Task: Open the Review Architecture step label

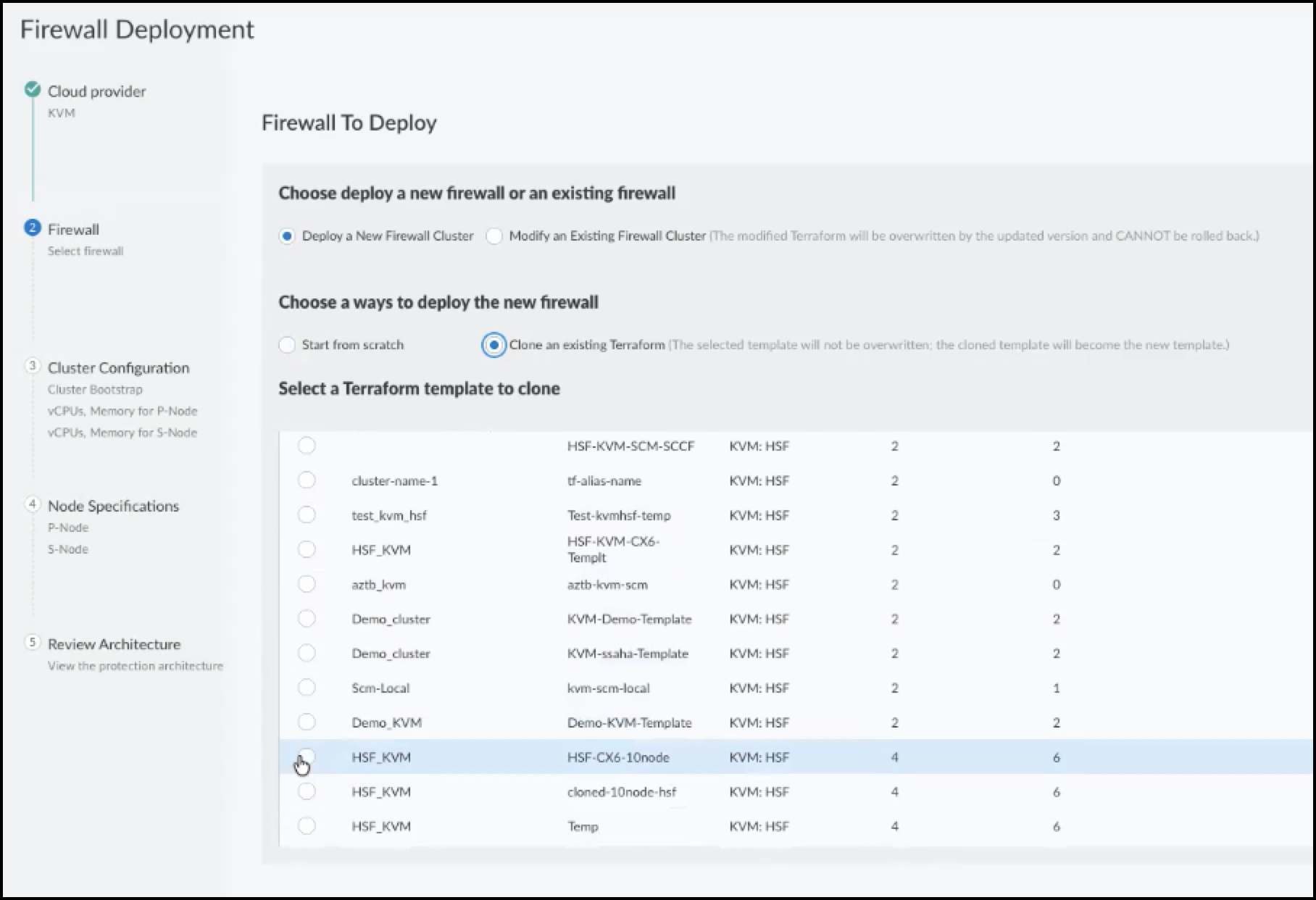Action: [x=114, y=644]
